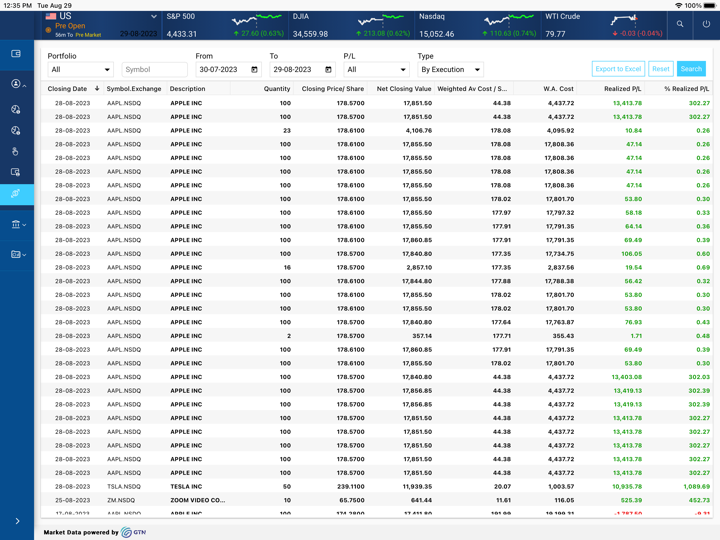Viewport: 720px width, 540px height.
Task: Click the blue Search button
Action: 691,69
